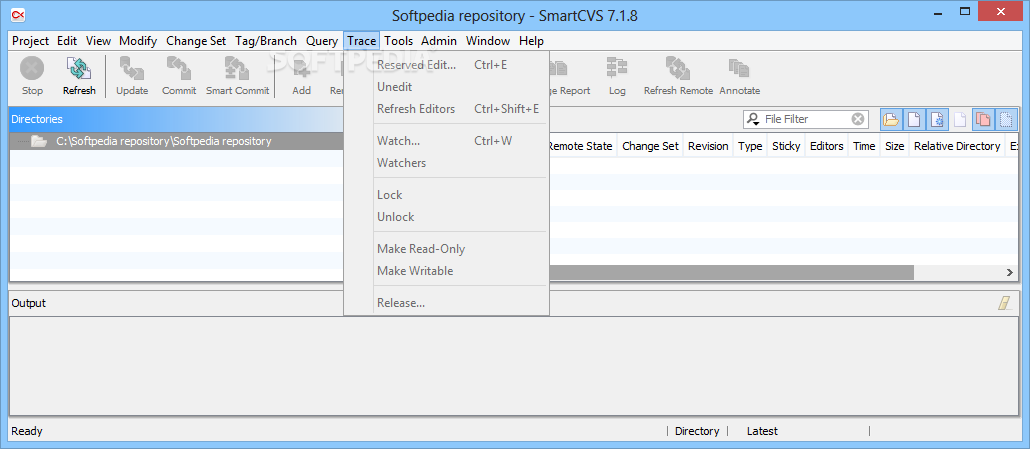
Task: Close the open Trace menu
Action: pos(362,41)
